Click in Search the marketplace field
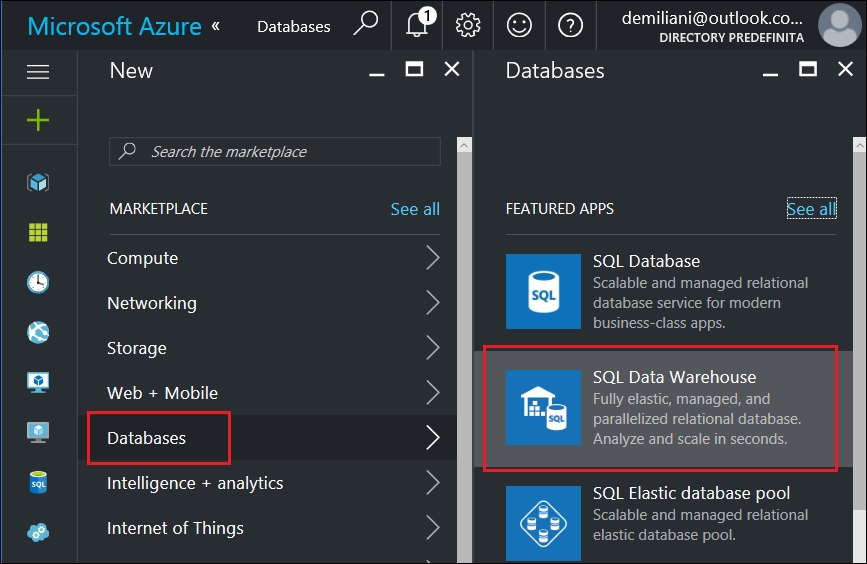Screen dimensions: 867x564 275,152
